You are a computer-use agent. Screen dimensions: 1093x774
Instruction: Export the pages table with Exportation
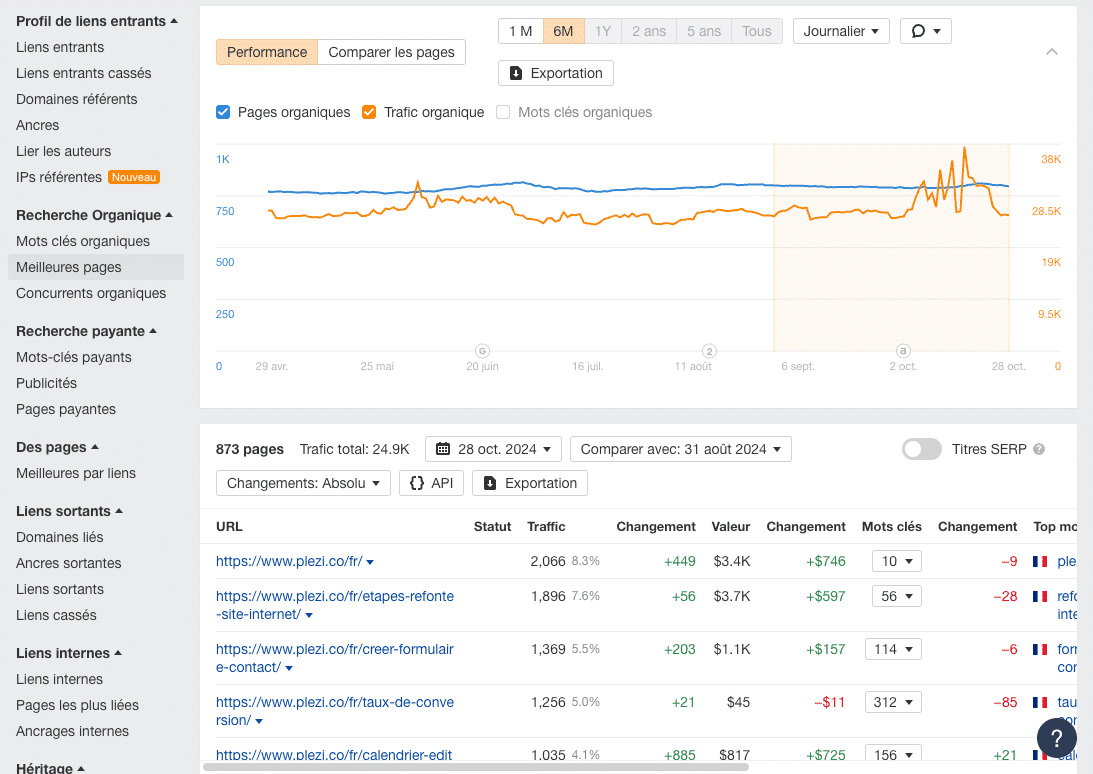point(530,483)
